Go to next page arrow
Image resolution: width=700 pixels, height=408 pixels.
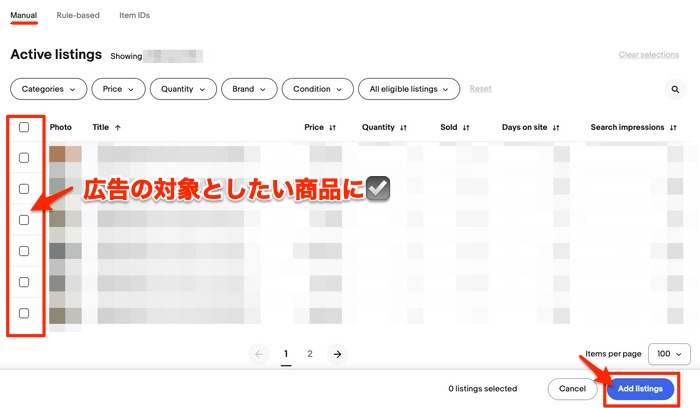click(x=338, y=354)
